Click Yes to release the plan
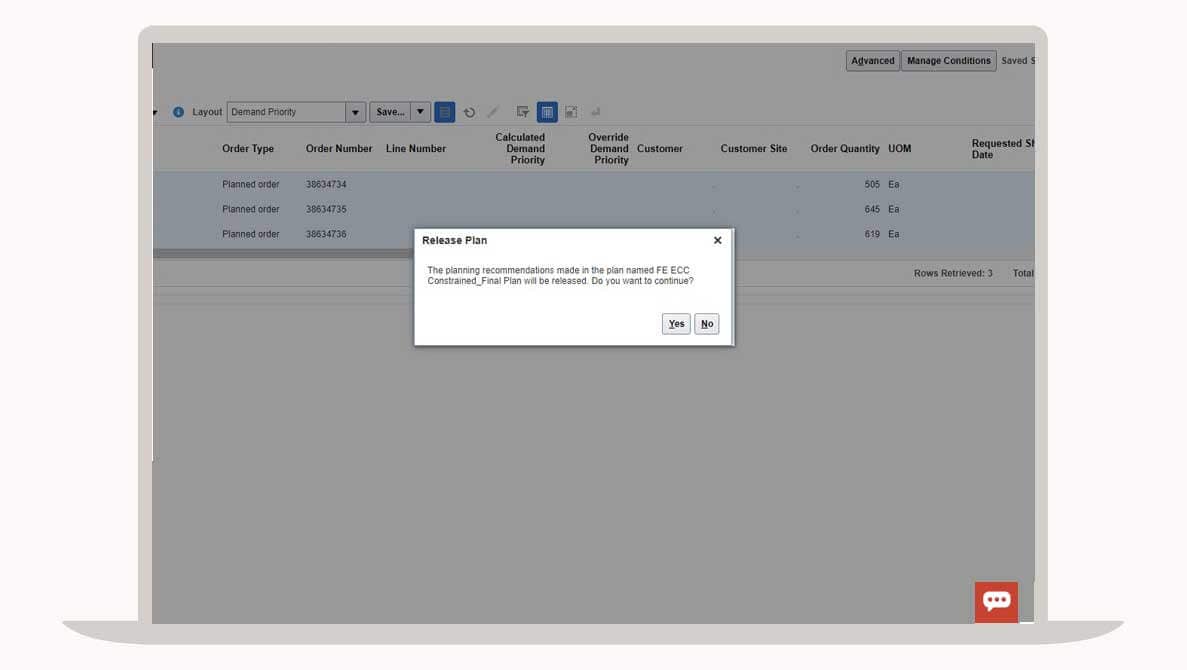The height and width of the screenshot is (670, 1187). coord(676,324)
